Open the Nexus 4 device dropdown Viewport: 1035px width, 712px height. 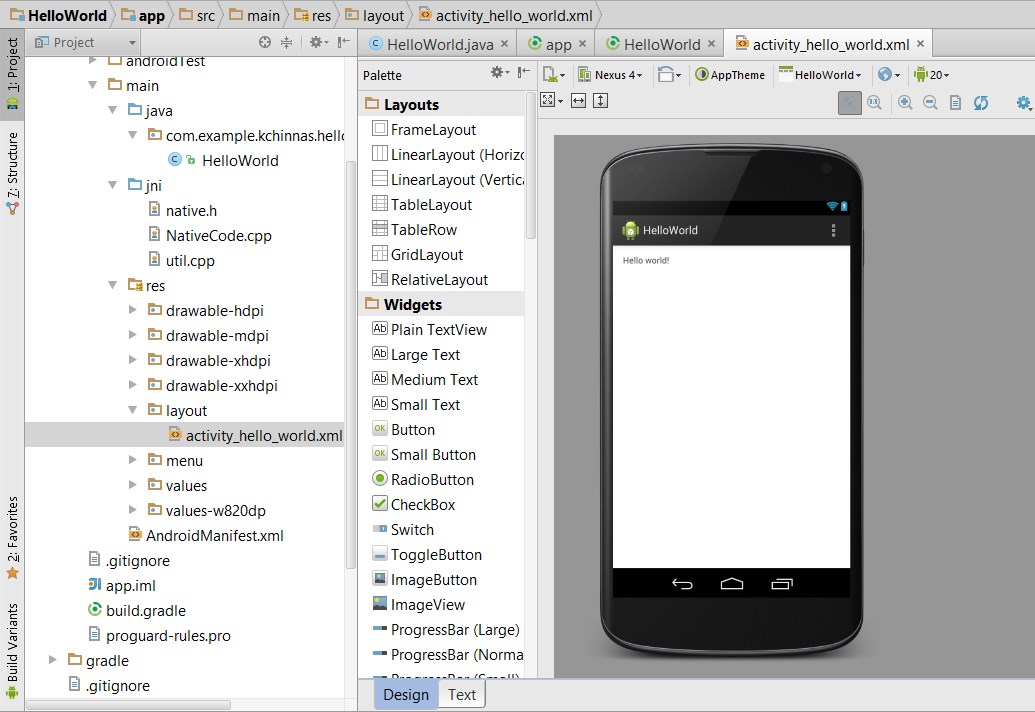(617, 75)
